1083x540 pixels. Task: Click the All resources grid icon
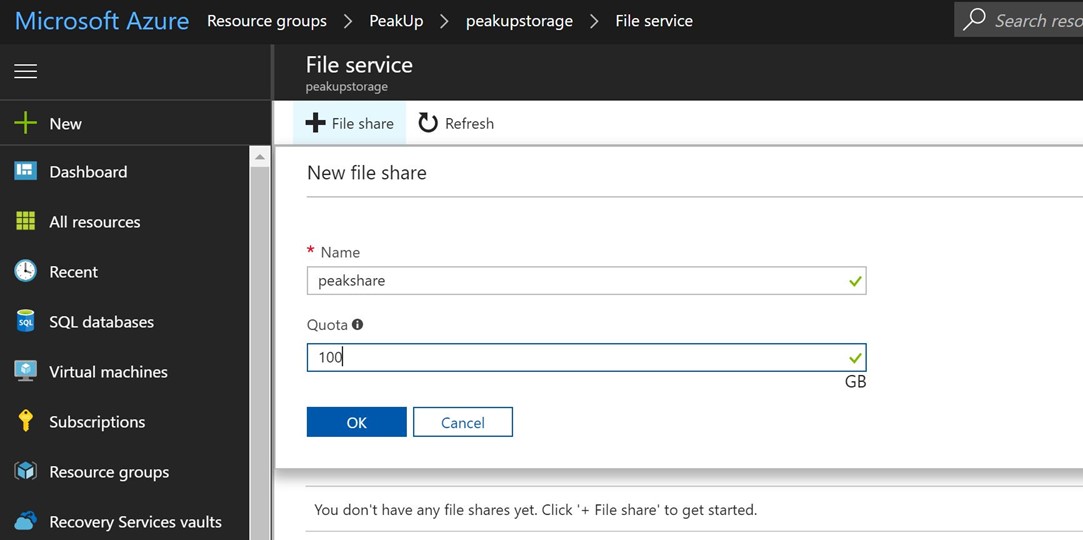(26, 222)
